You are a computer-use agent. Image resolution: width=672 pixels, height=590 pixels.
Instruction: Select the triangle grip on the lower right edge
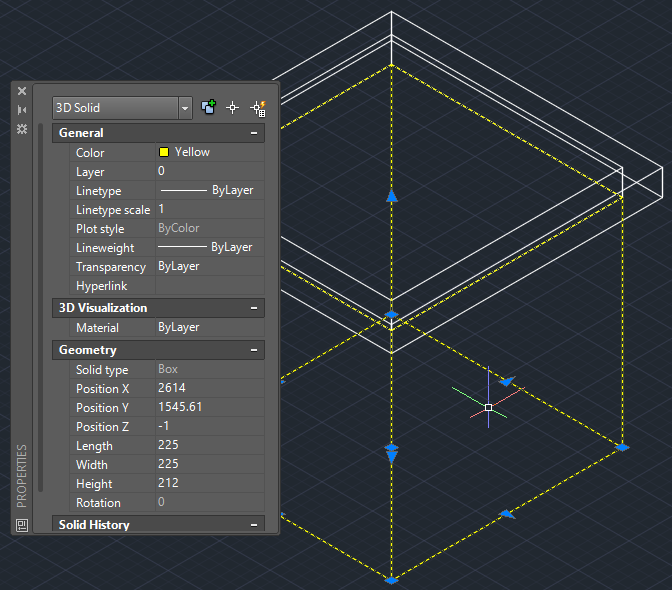click(507, 513)
